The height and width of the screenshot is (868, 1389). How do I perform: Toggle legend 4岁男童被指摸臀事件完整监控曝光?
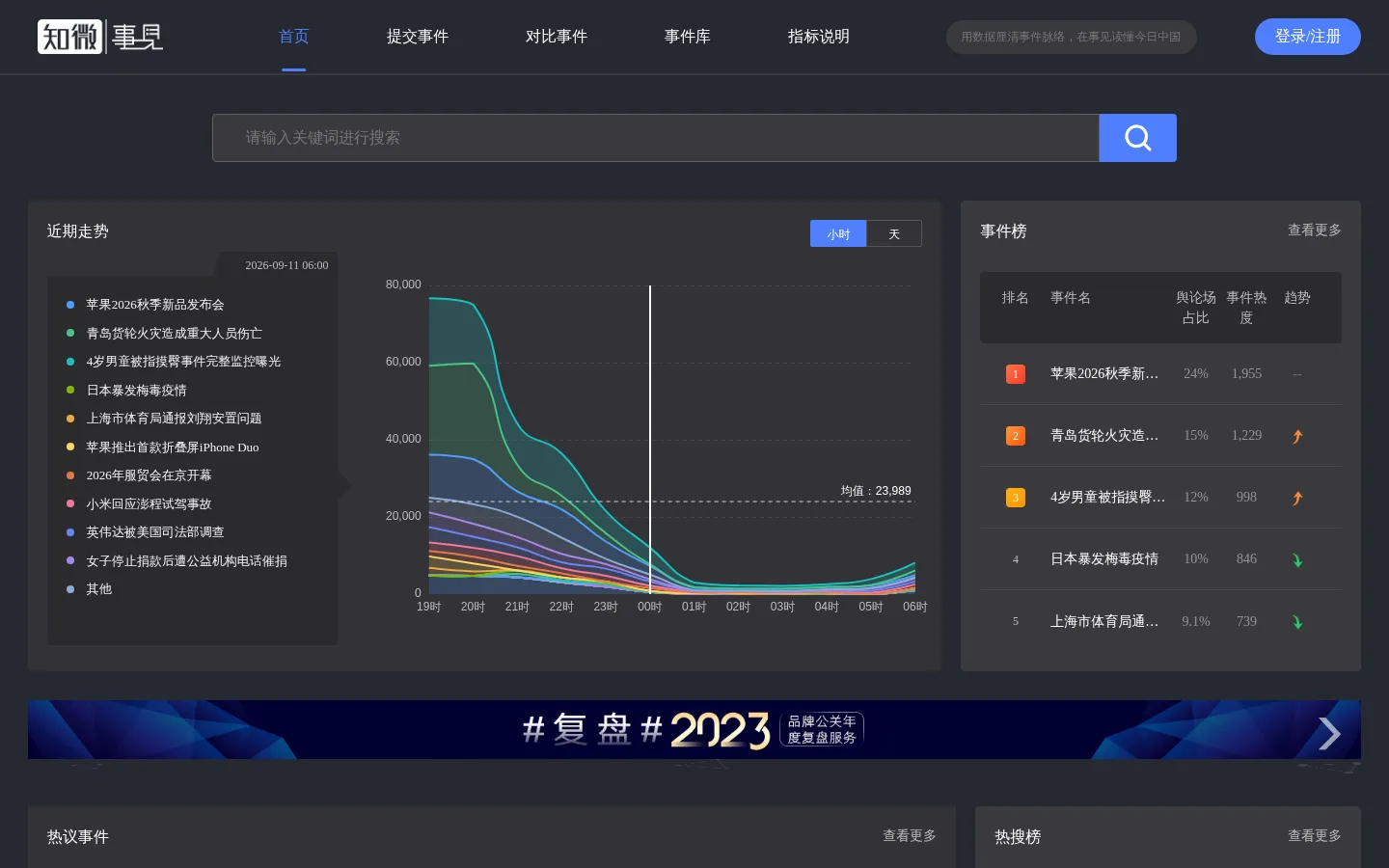(174, 362)
